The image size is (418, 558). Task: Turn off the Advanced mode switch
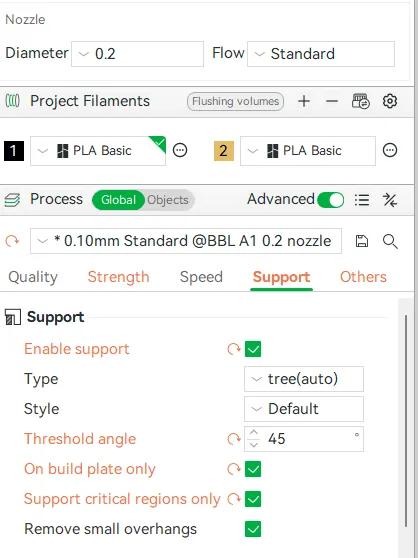[330, 200]
